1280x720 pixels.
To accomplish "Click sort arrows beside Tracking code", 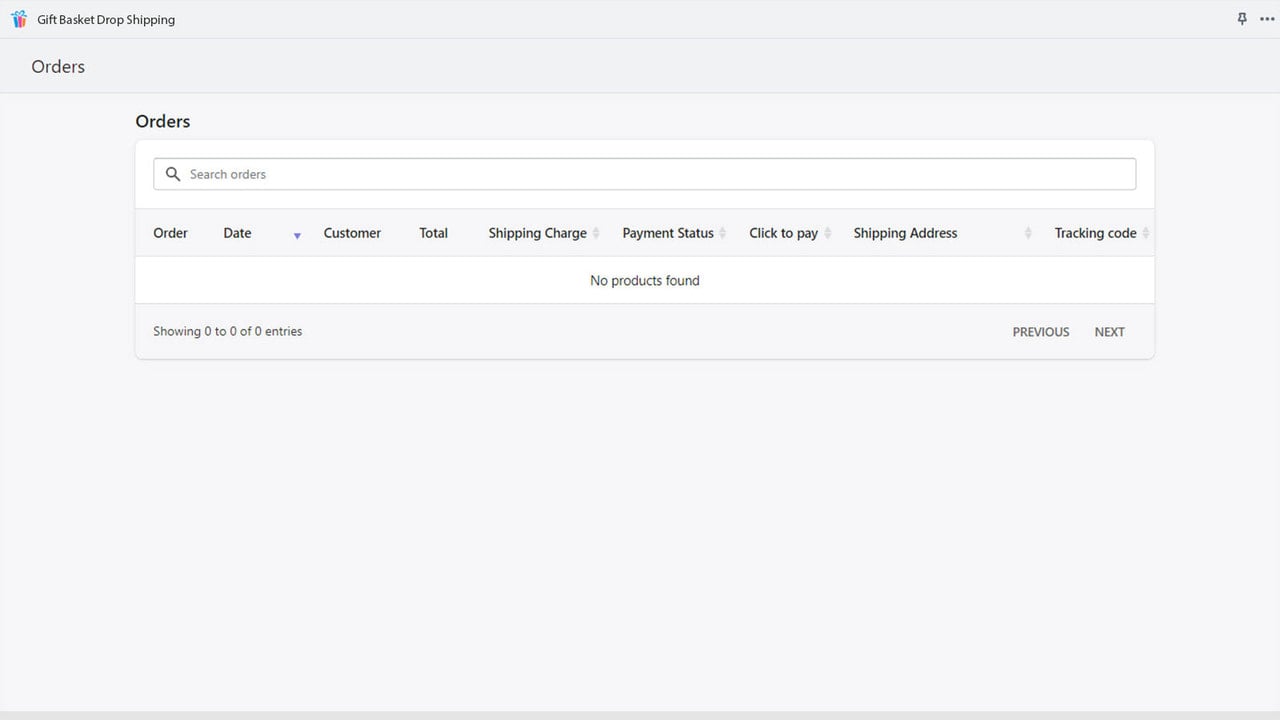I will 1146,233.
